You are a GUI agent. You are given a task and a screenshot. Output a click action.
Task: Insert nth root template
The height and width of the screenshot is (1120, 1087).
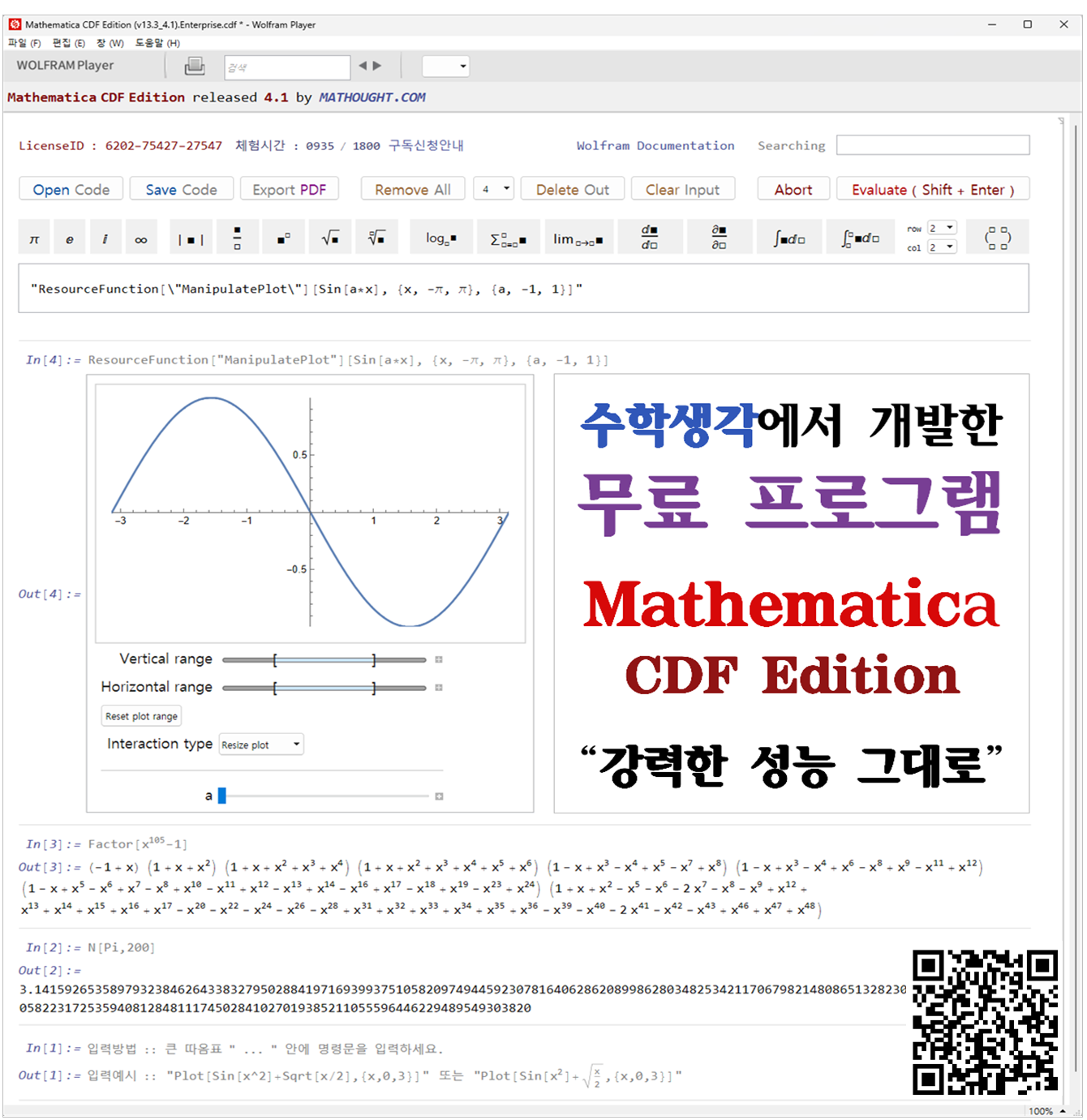click(376, 238)
